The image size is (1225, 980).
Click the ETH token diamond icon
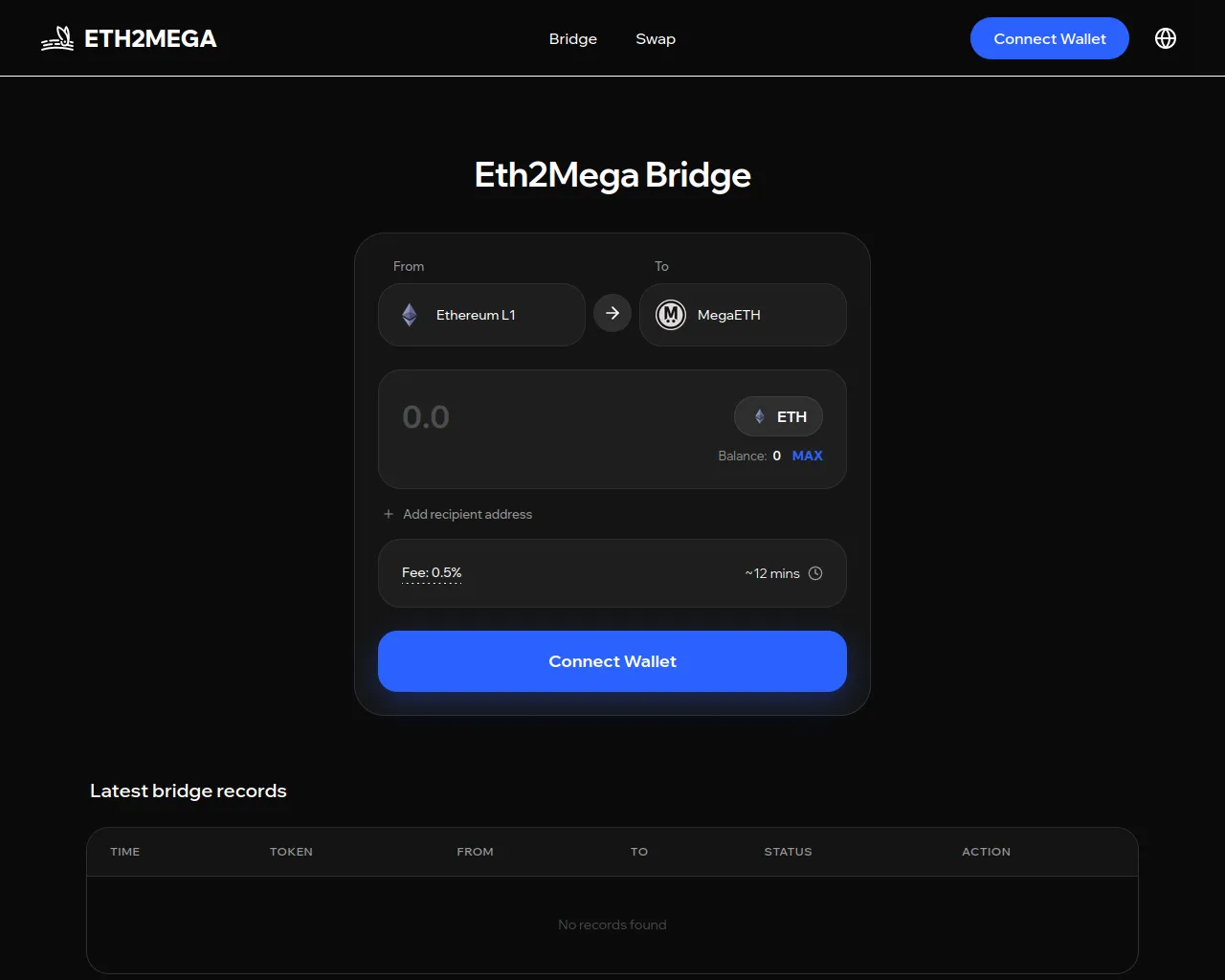(760, 416)
